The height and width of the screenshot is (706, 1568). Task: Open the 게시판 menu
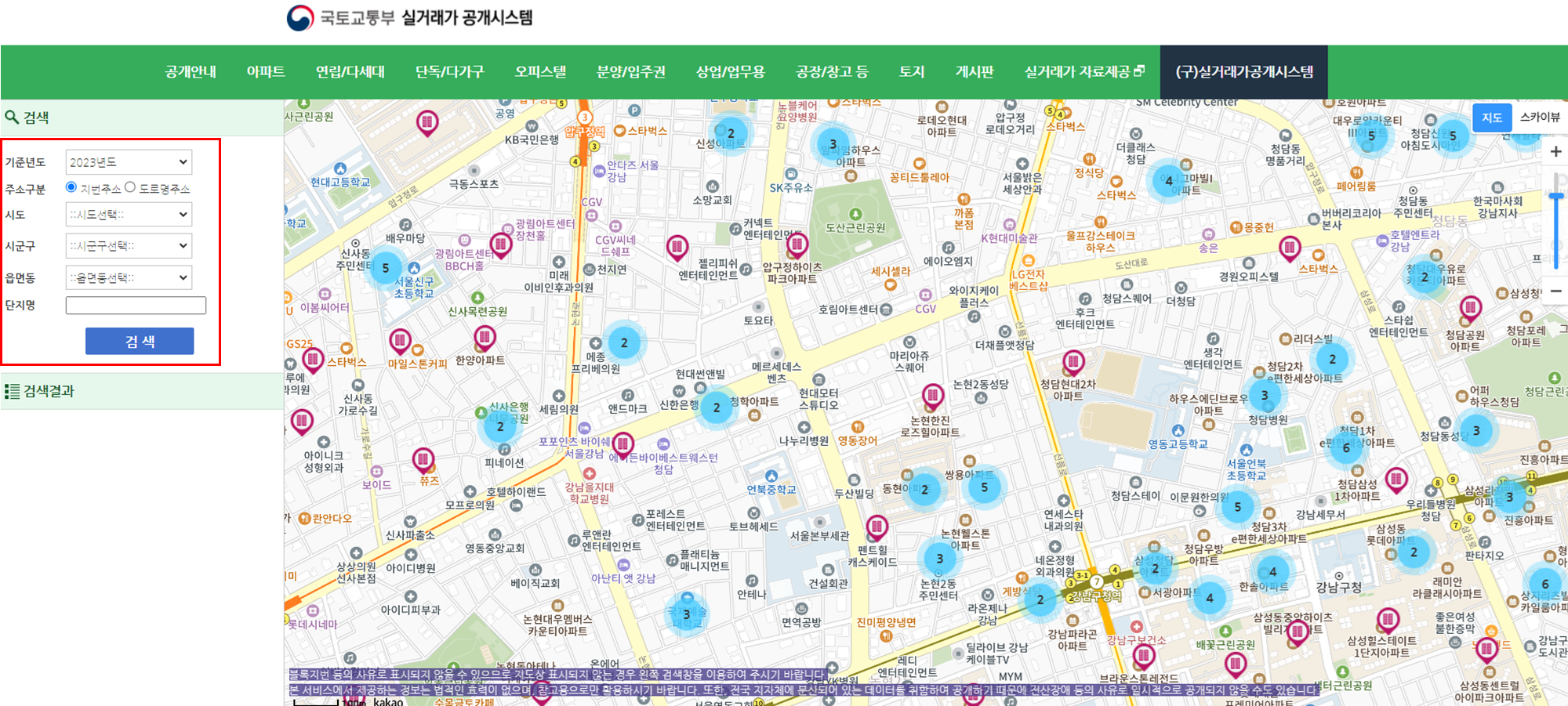975,72
